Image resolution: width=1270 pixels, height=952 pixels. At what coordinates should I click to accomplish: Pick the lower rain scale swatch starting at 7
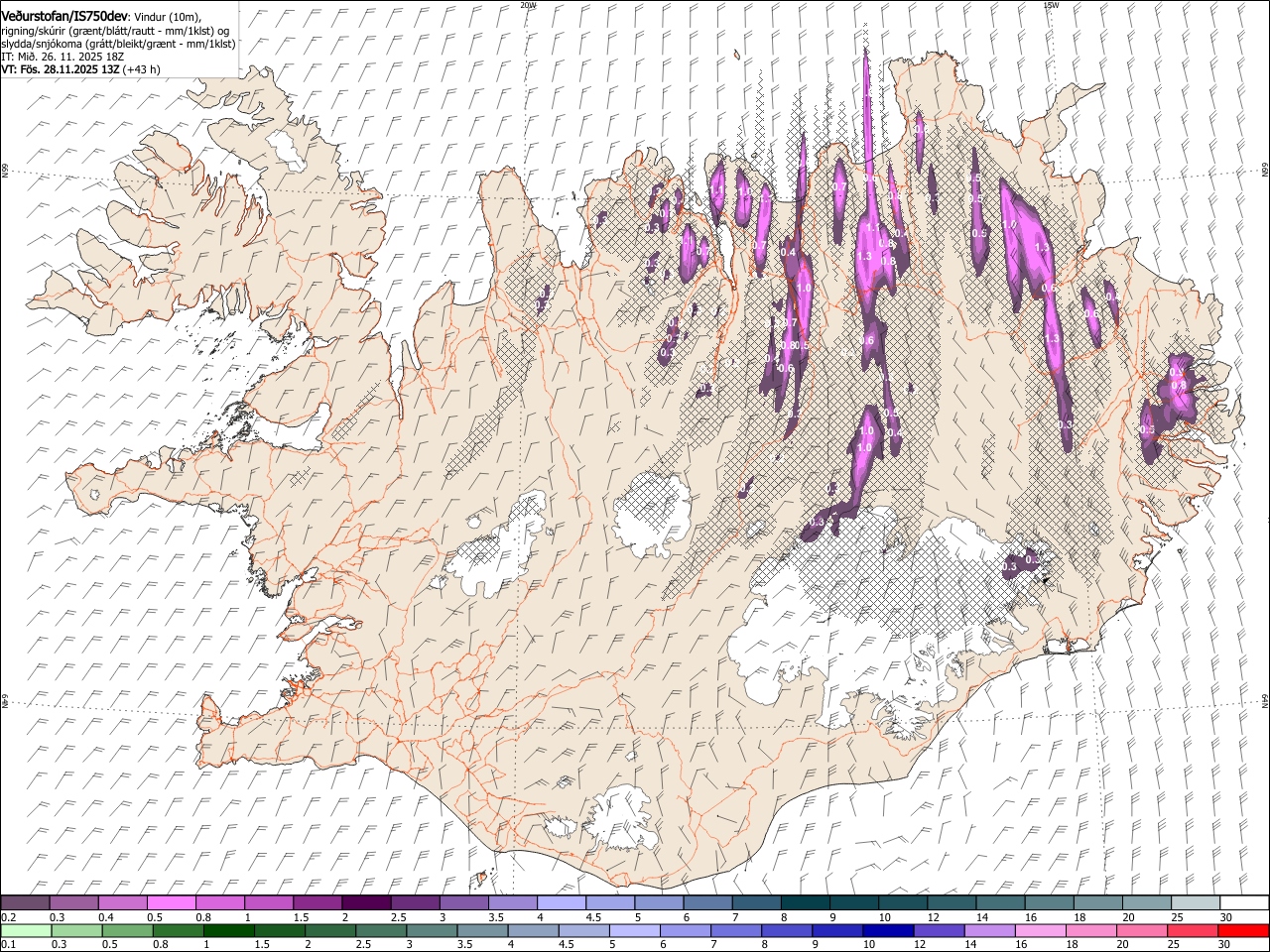tap(735, 930)
